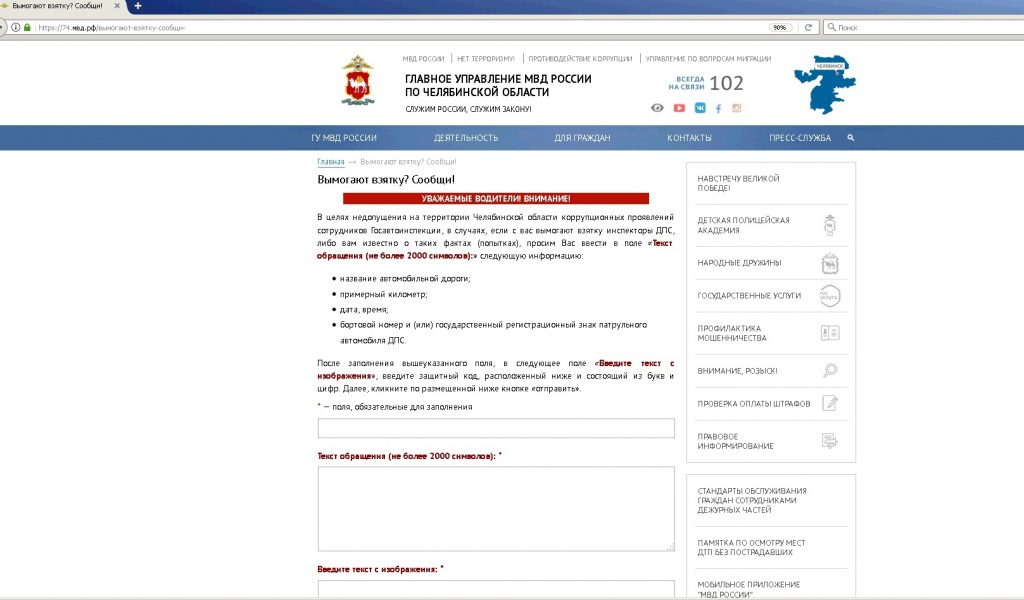The height and width of the screenshot is (600, 1024).
Task: Open the VK social network icon
Action: (x=700, y=108)
